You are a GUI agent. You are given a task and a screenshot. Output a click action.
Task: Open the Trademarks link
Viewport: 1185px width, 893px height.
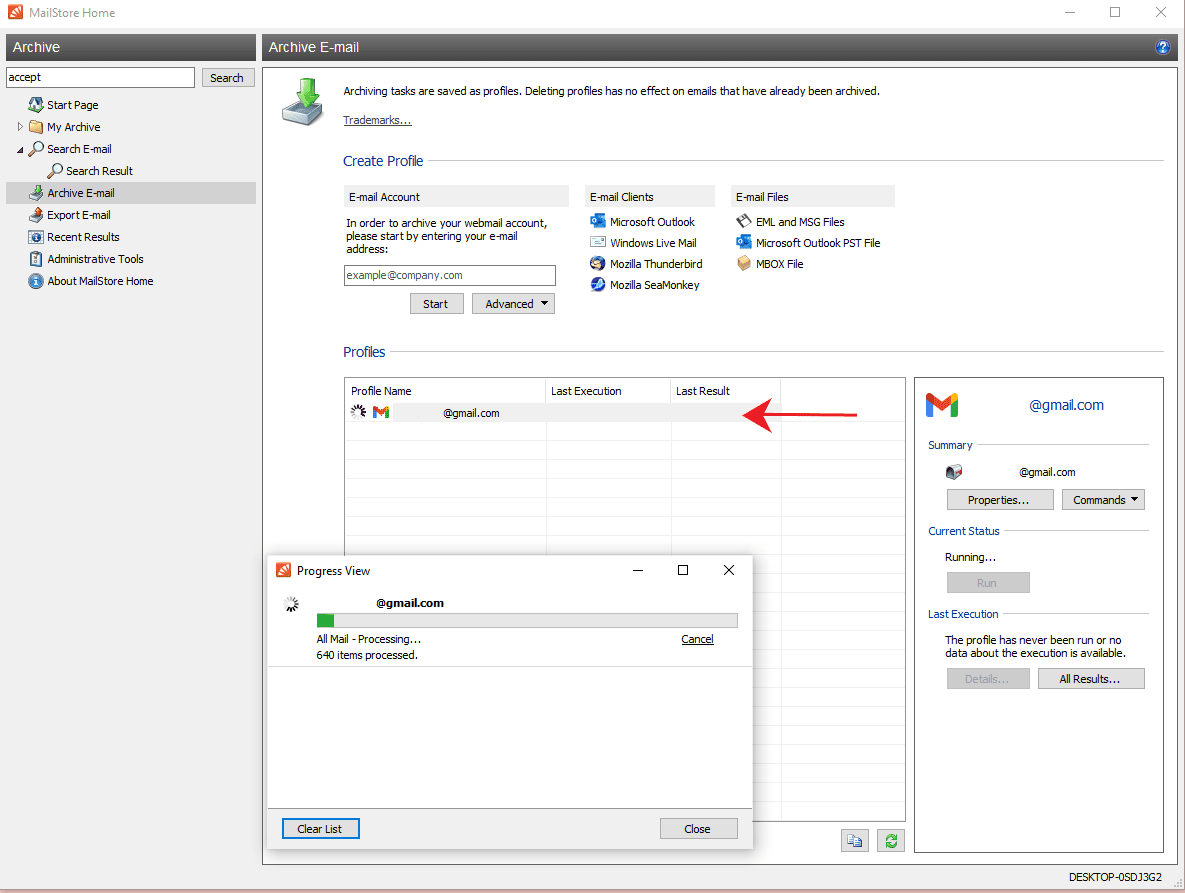[377, 119]
